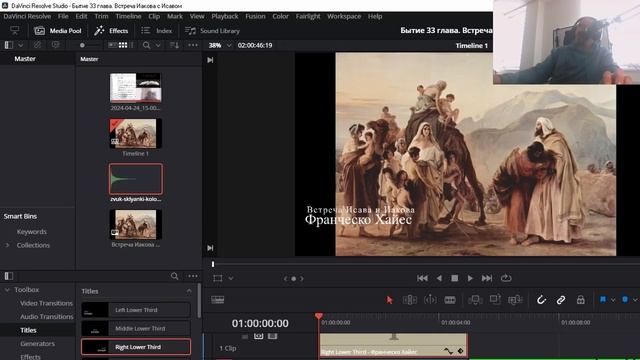
Task: Choose the Right Lower Third title
Action: click(136, 347)
